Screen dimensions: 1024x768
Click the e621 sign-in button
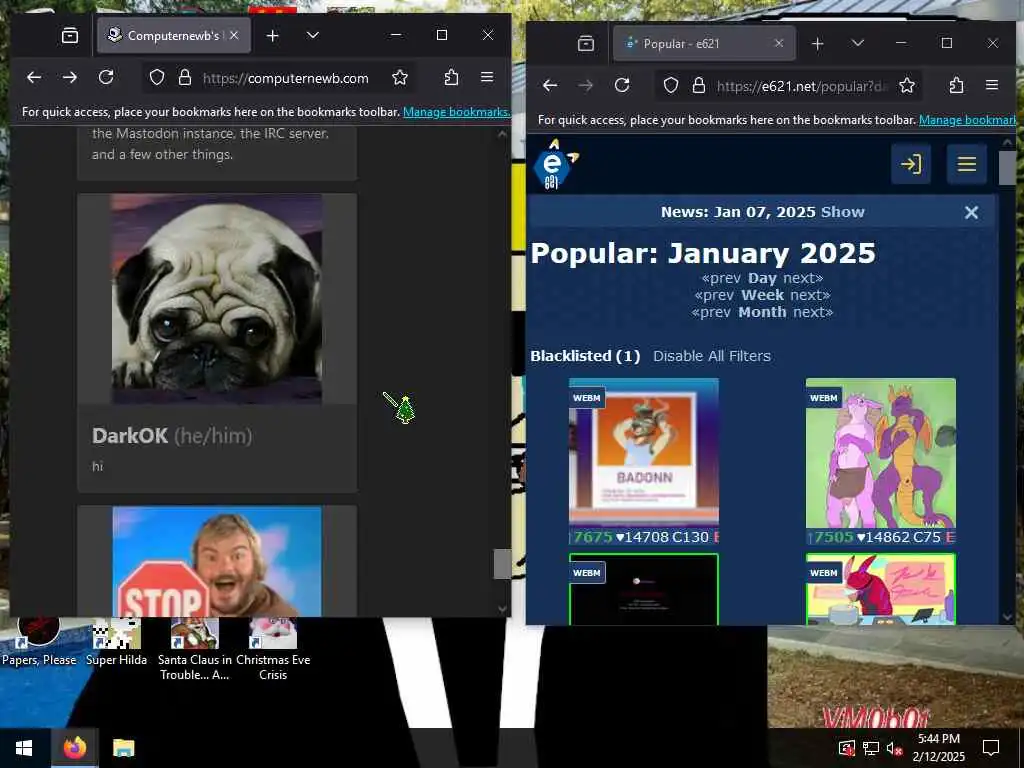tap(911, 164)
